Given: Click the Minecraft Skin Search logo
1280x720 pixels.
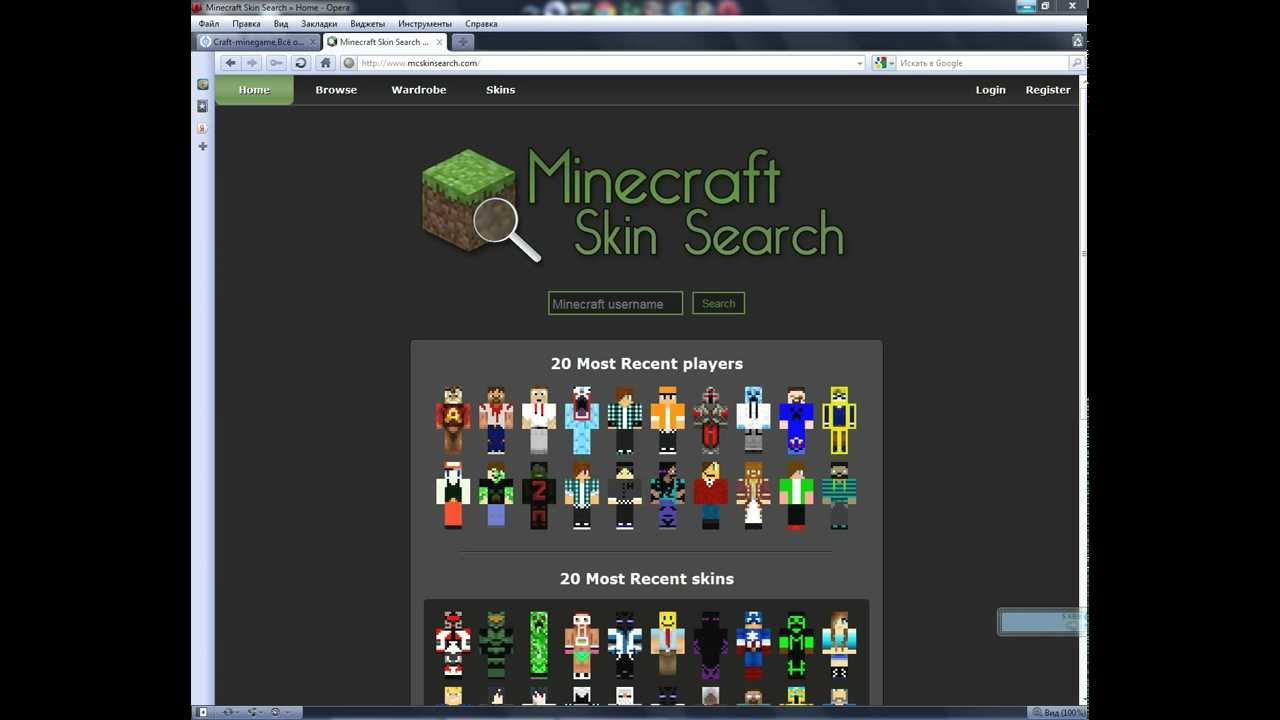Looking at the screenshot, I should tap(634, 205).
